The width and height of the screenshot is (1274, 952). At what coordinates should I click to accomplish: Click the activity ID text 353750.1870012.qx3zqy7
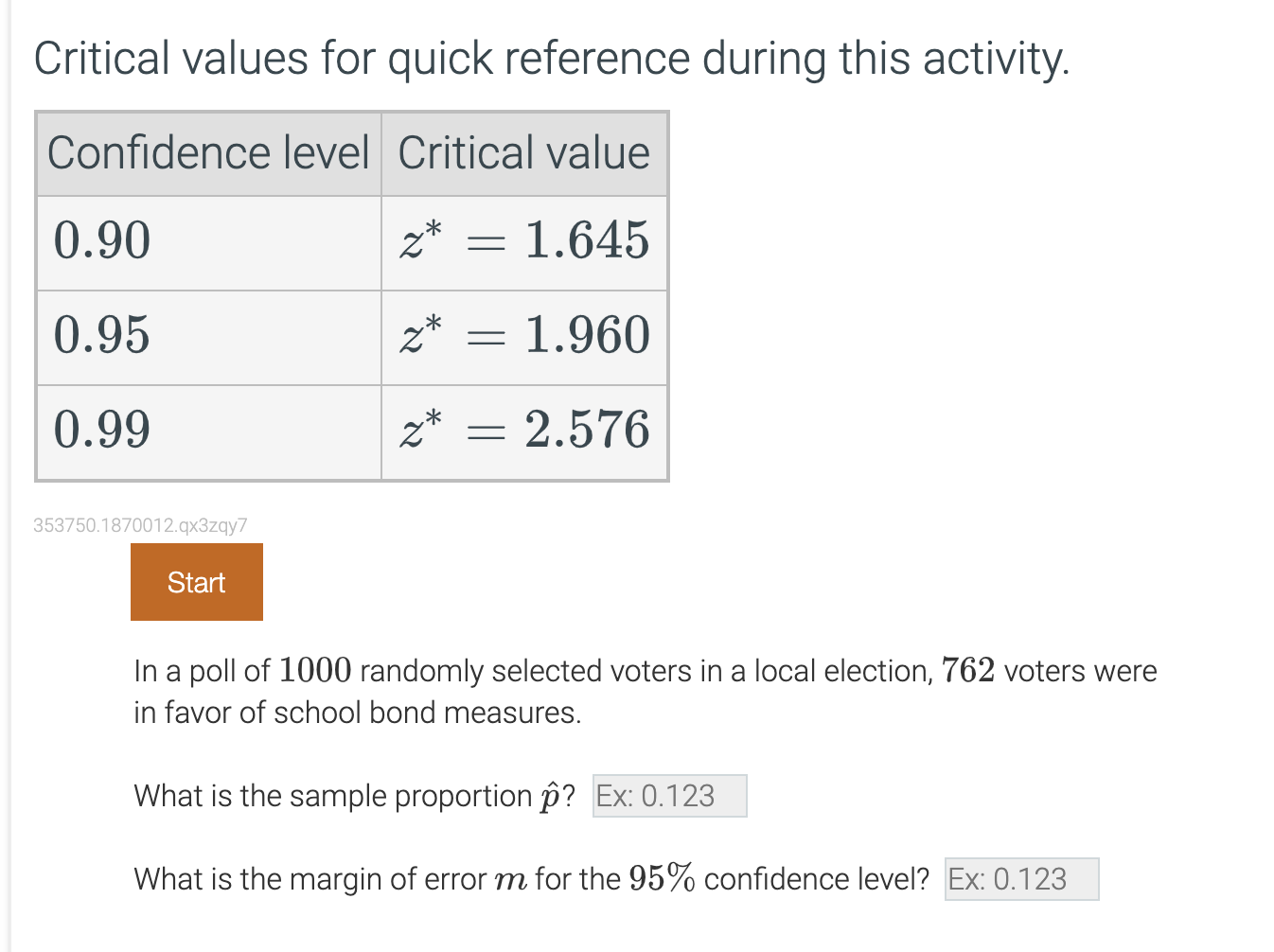[140, 524]
